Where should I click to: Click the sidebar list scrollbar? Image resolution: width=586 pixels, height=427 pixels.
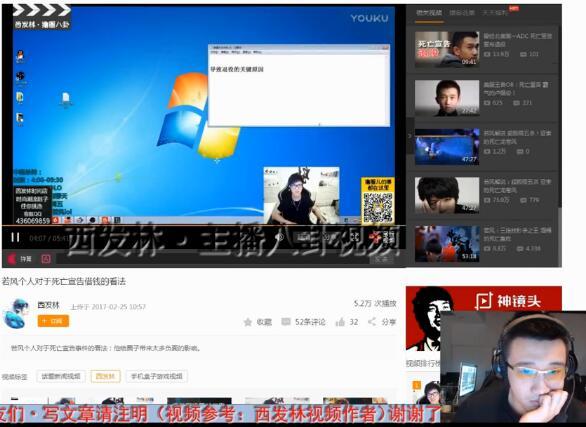pyautogui.click(x=560, y=116)
